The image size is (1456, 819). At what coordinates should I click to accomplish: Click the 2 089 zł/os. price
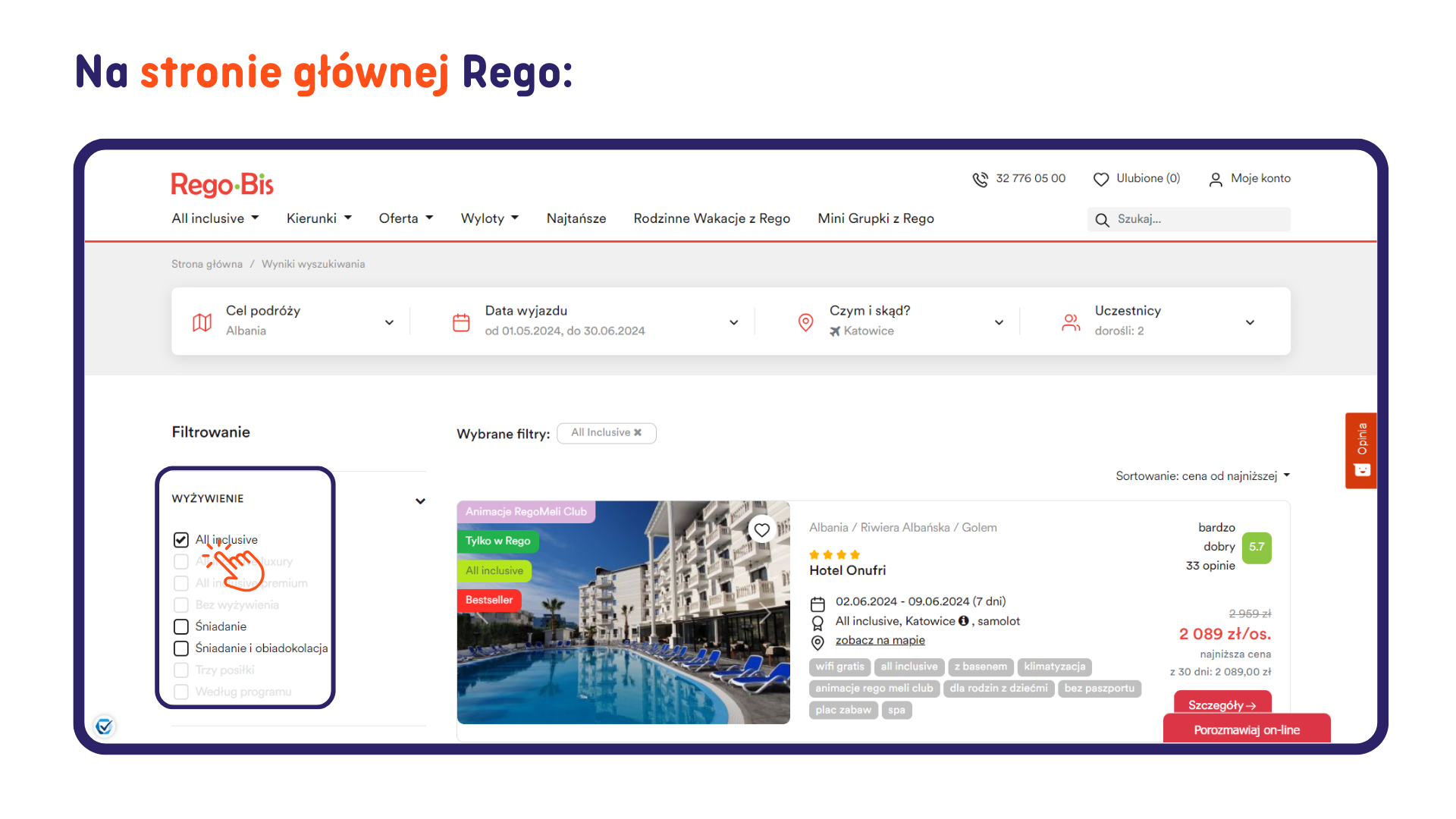[x=1225, y=634]
